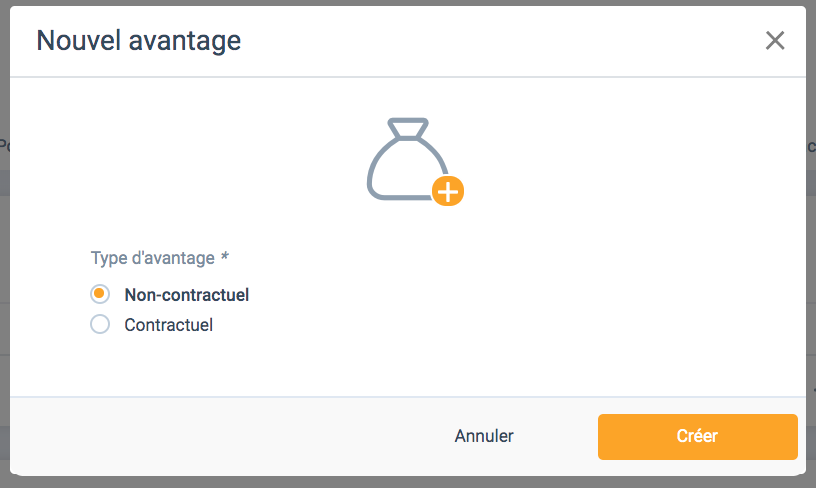Image resolution: width=816 pixels, height=488 pixels.
Task: Select the Contractuel radio button
Action: pos(100,324)
